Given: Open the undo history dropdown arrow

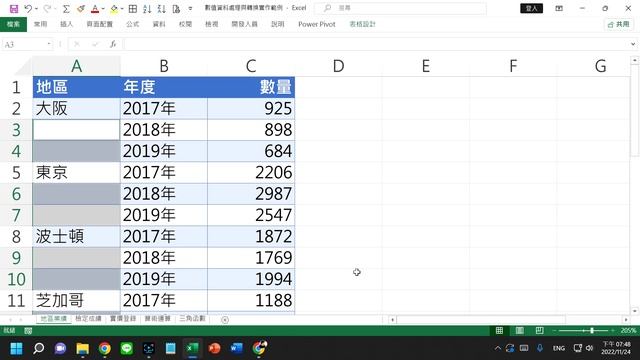Looking at the screenshot, I should tap(36, 9).
